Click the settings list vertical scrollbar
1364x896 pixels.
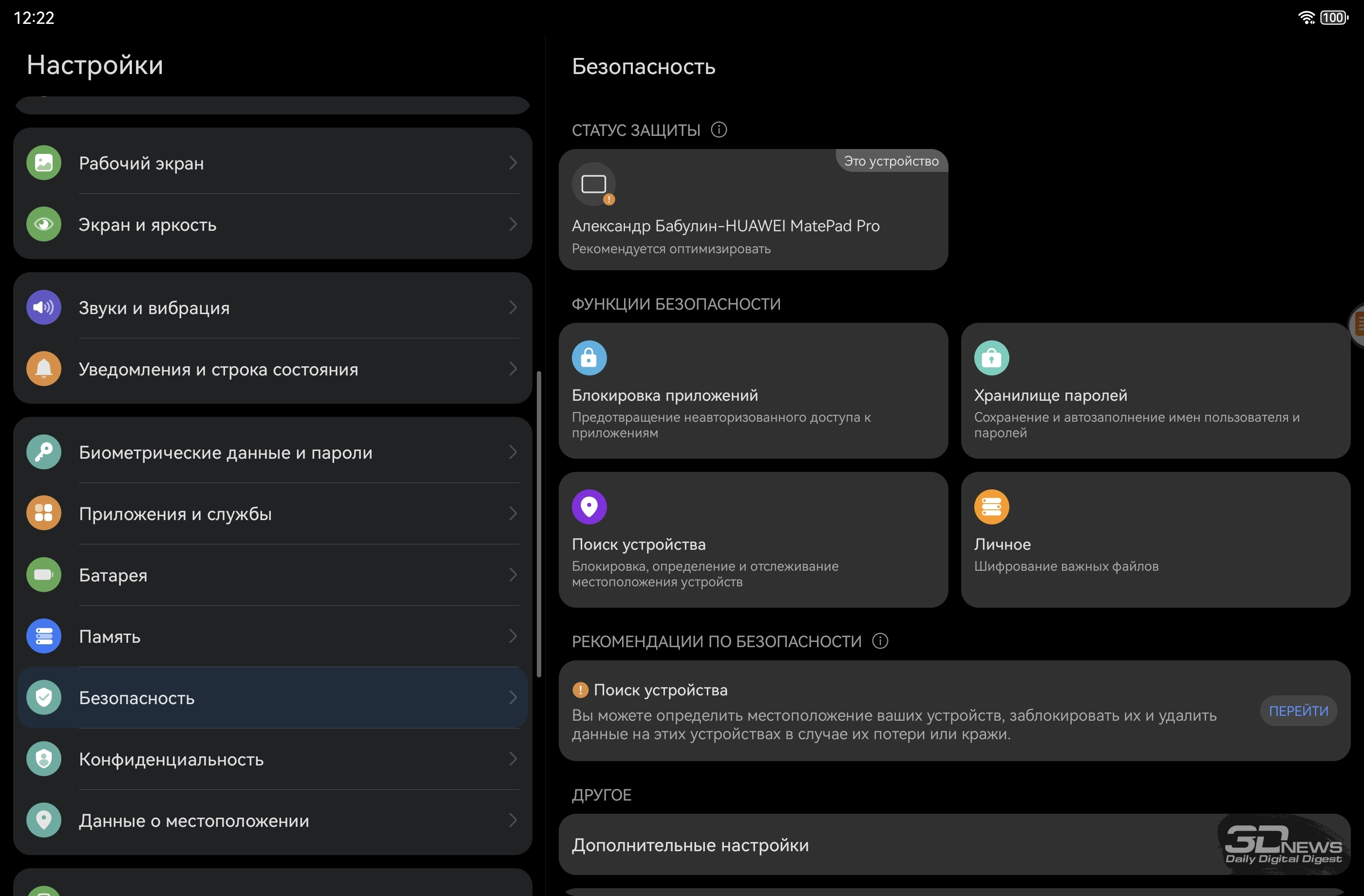point(539,524)
